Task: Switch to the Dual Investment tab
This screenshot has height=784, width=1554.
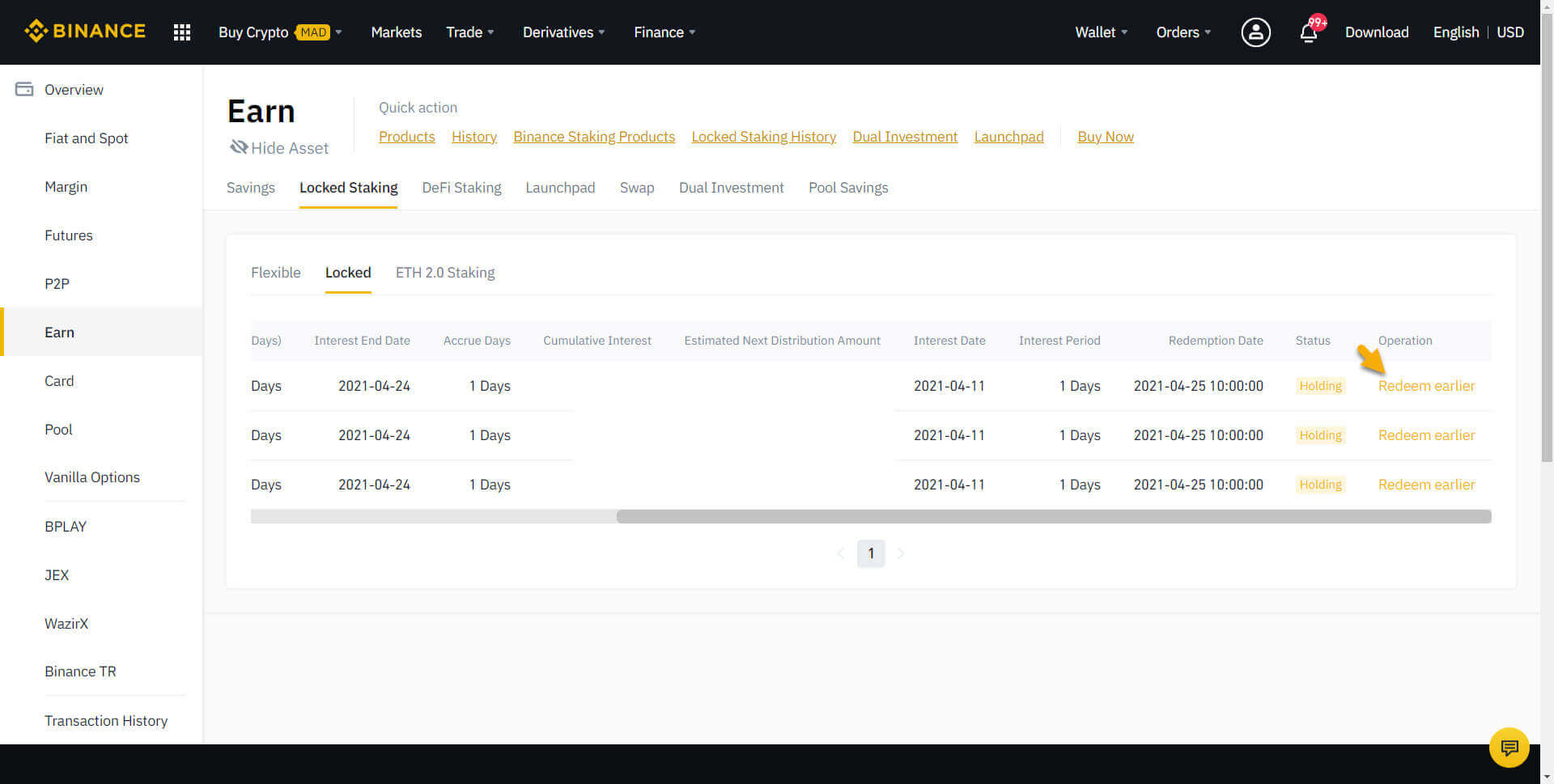Action: (x=732, y=188)
